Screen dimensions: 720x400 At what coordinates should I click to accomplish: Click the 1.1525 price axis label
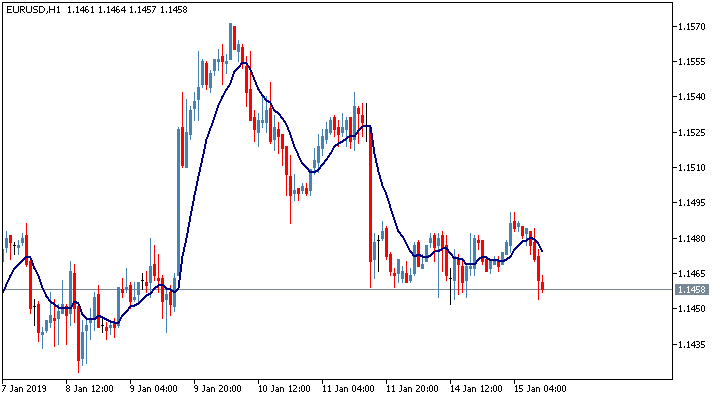click(692, 133)
